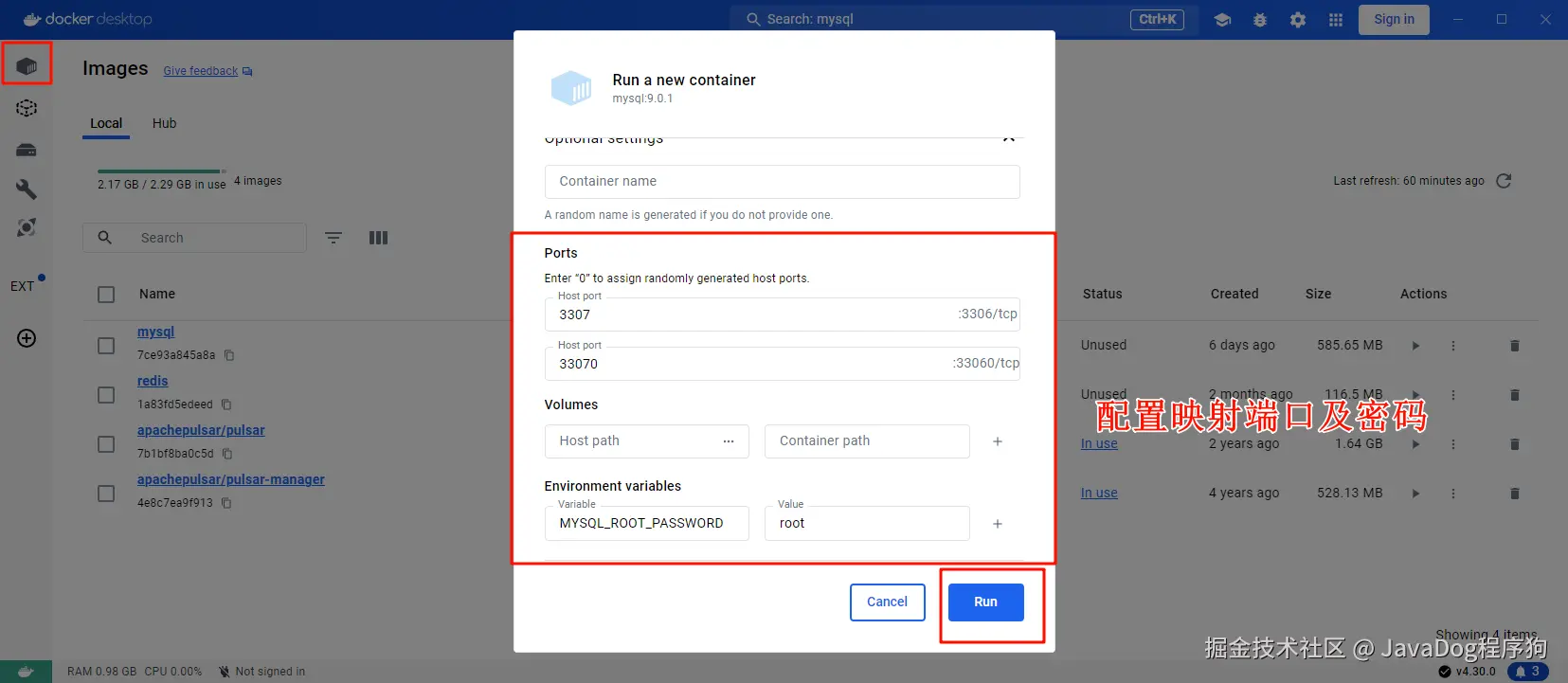Delete the mysql image
Image resolution: width=1568 pixels, height=683 pixels.
pos(1515,346)
